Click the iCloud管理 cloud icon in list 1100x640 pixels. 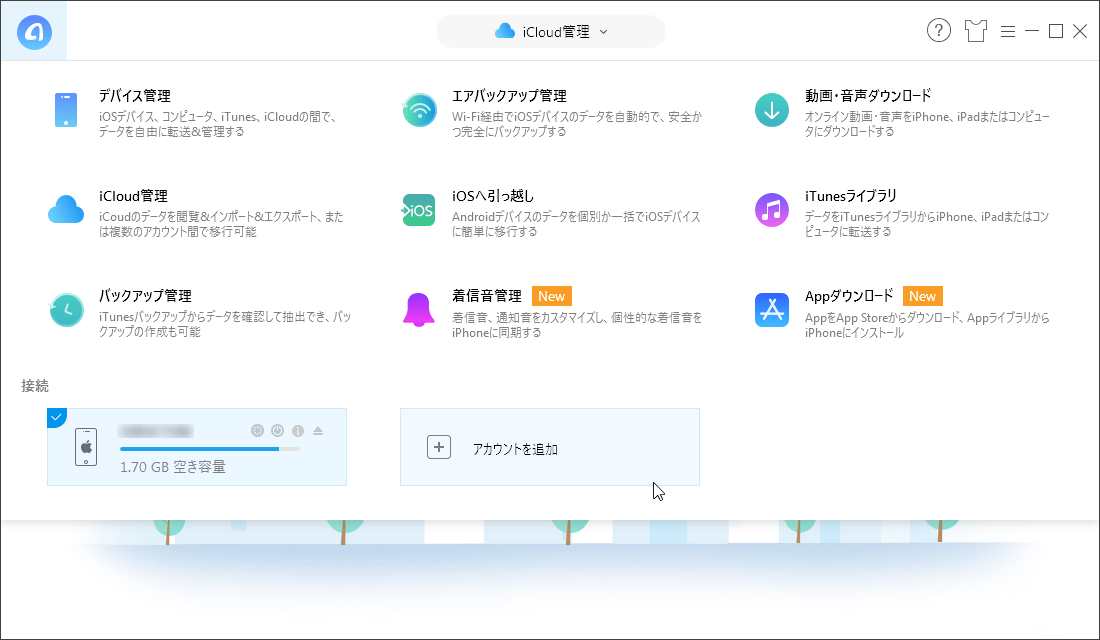click(x=66, y=210)
